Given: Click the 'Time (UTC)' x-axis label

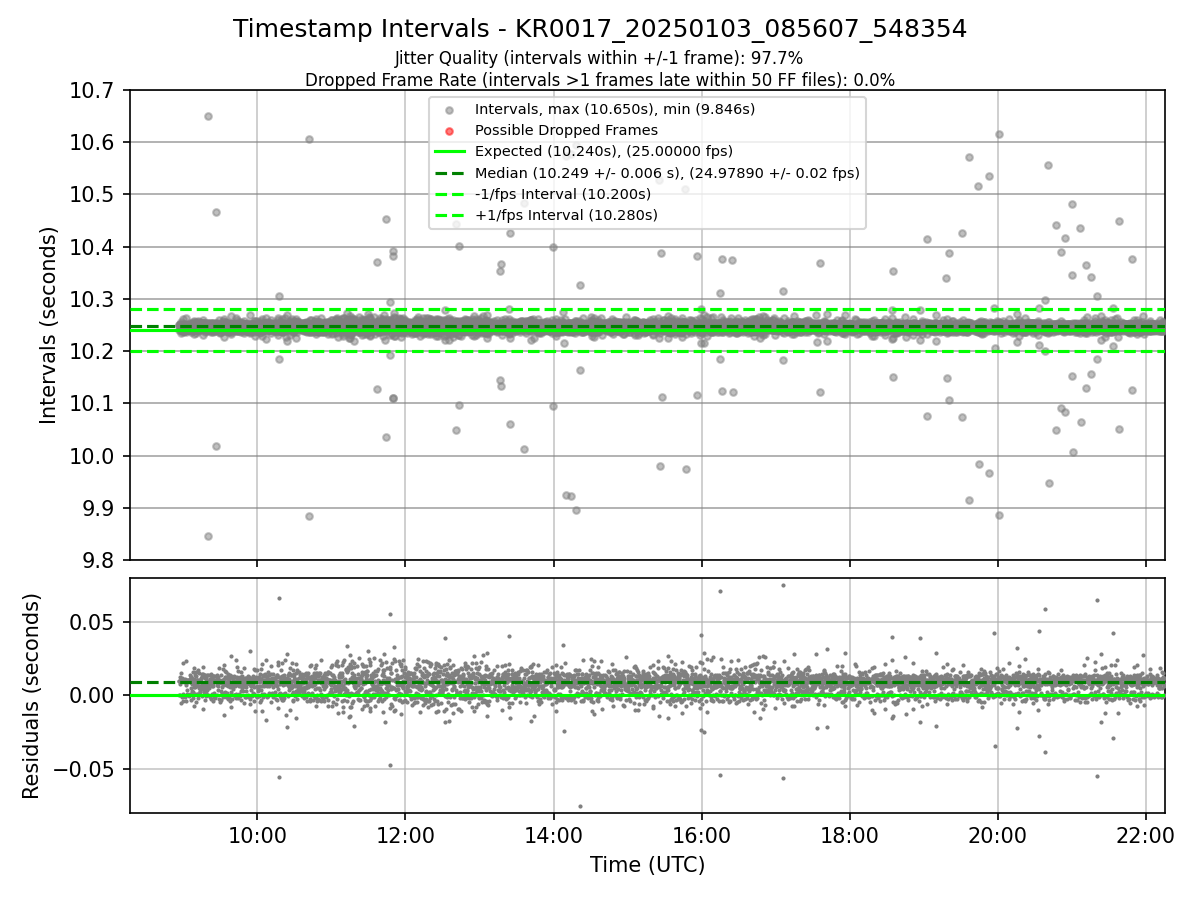Looking at the screenshot, I should (647, 865).
